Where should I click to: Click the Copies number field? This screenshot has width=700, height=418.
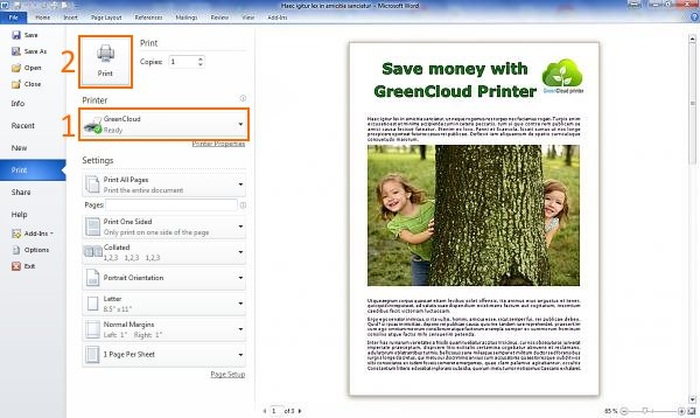tap(183, 62)
